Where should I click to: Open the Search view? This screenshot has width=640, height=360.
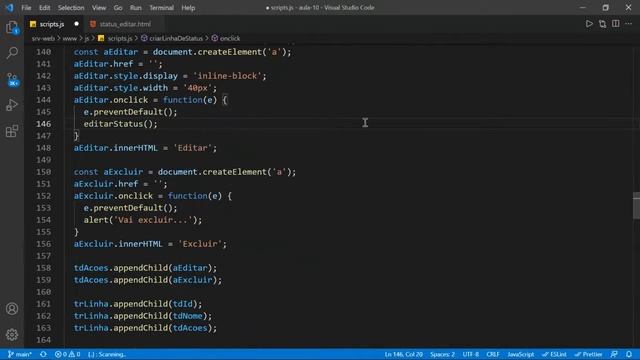coord(12,53)
